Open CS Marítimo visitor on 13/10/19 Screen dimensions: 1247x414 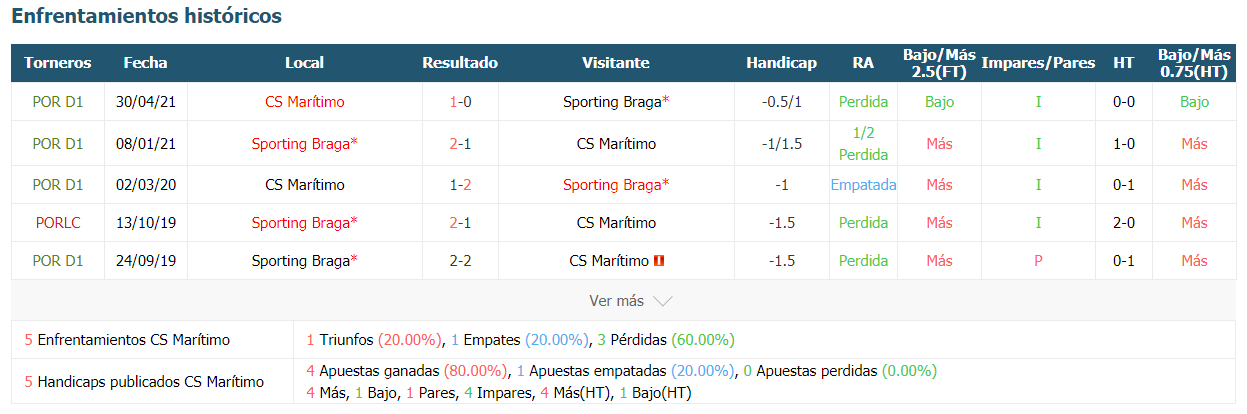click(616, 223)
